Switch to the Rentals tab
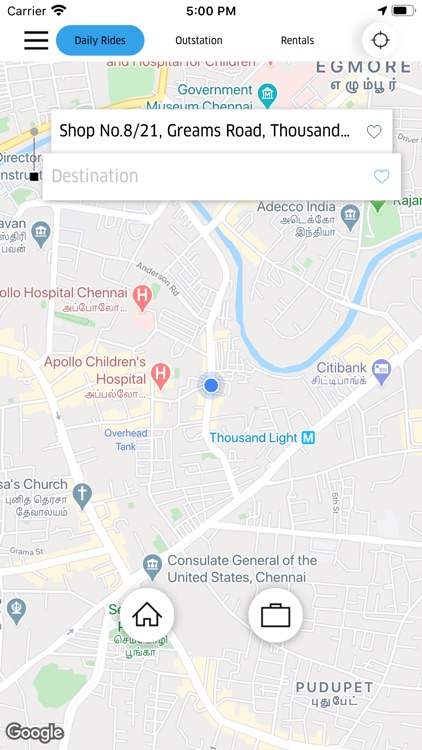The width and height of the screenshot is (422, 750). 297,40
